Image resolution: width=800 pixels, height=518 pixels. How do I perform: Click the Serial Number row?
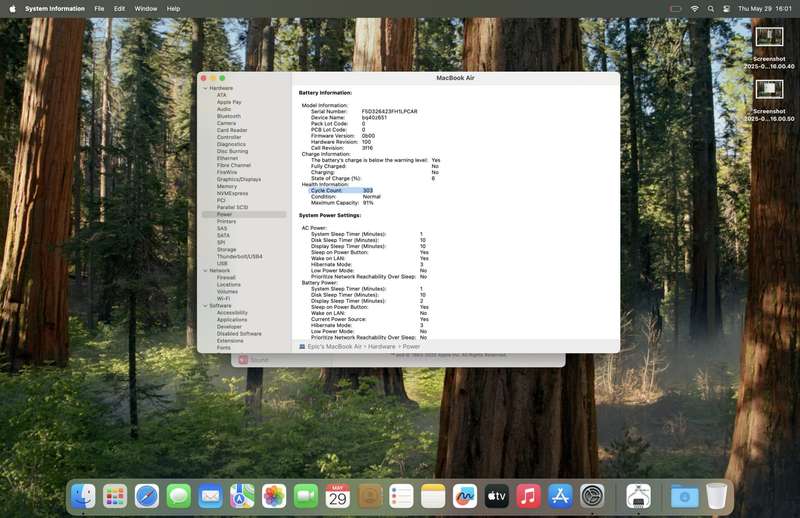[x=364, y=111]
